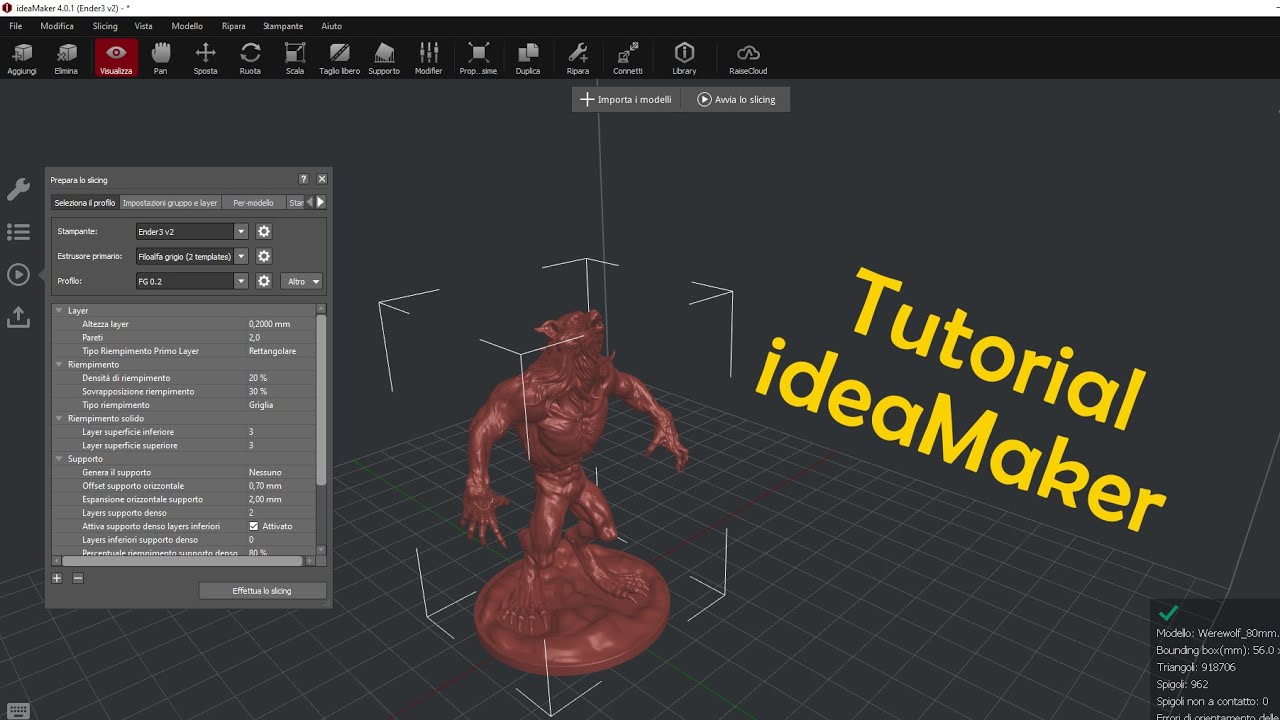
Task: Switch to the Per-modello tab
Action: [x=253, y=202]
